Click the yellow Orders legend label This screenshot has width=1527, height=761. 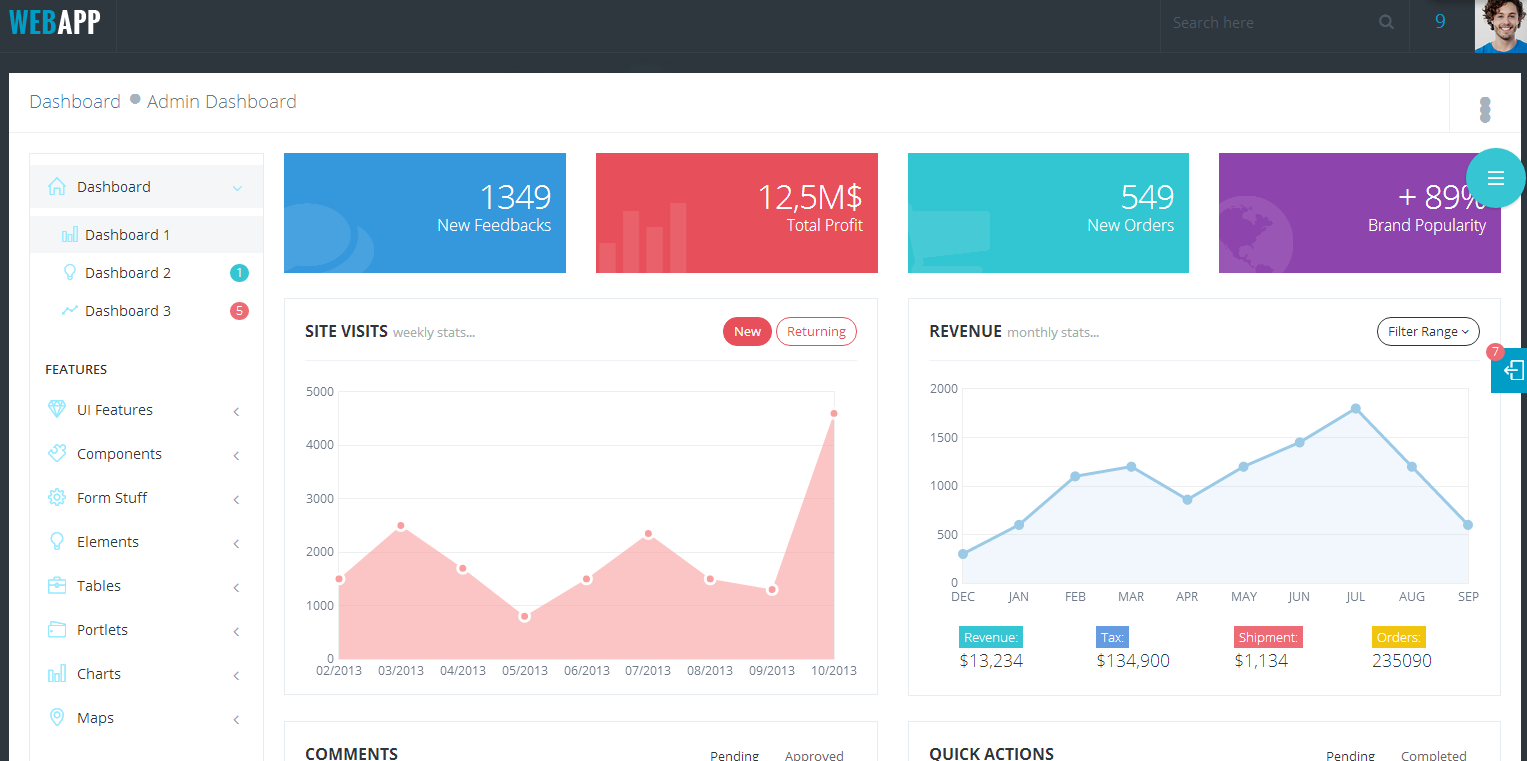coord(1398,637)
